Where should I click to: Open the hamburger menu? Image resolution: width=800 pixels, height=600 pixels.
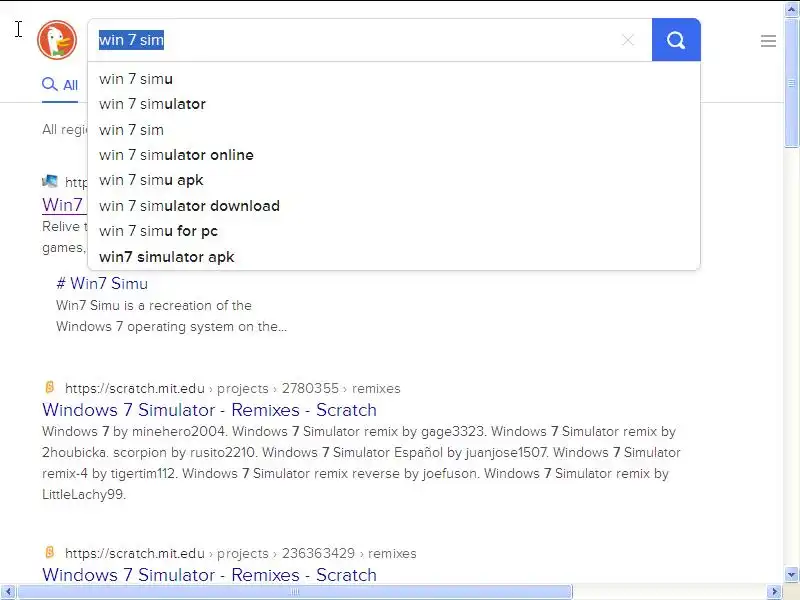click(768, 41)
